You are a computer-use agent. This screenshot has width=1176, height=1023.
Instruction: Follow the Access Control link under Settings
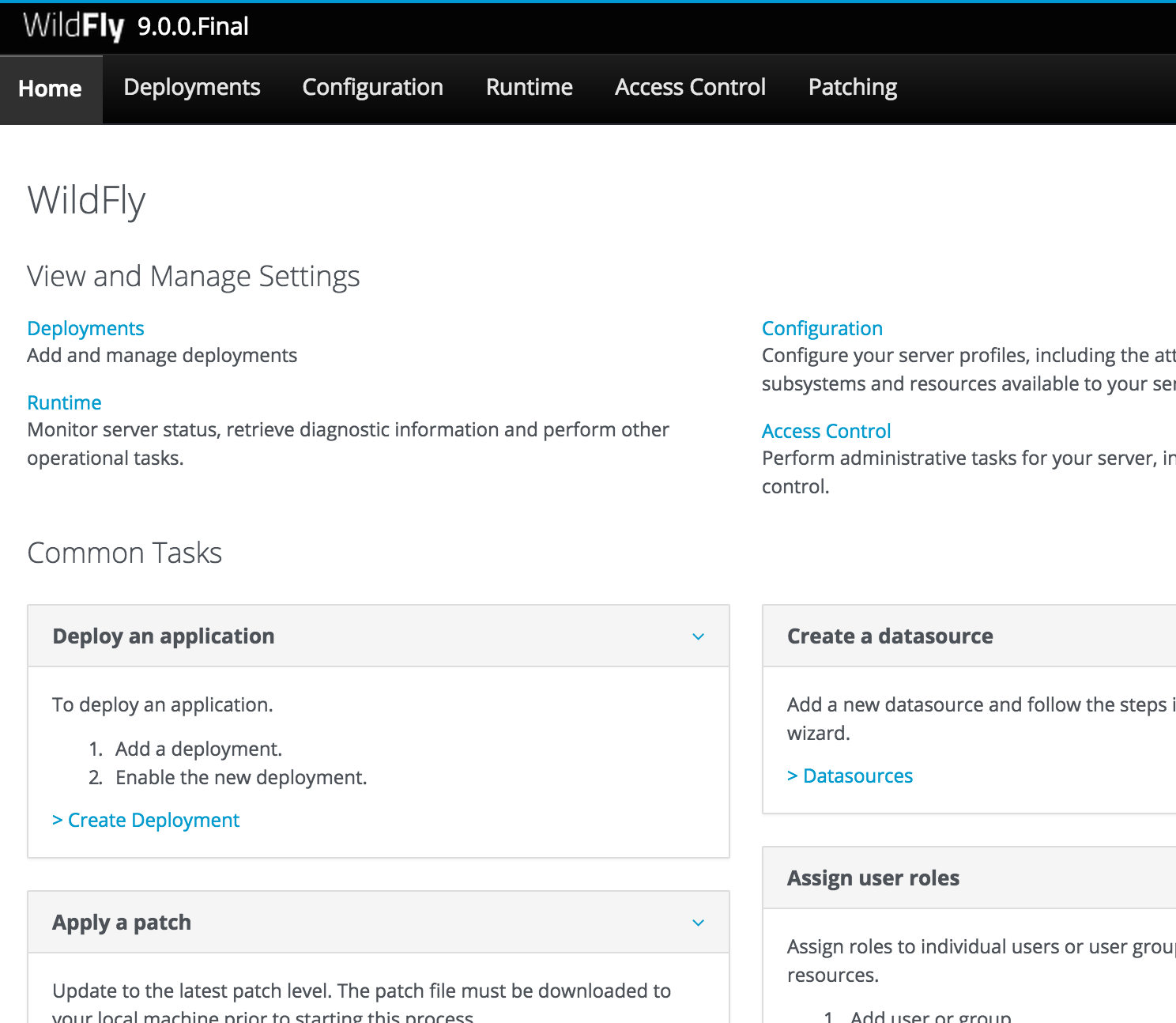click(x=826, y=431)
